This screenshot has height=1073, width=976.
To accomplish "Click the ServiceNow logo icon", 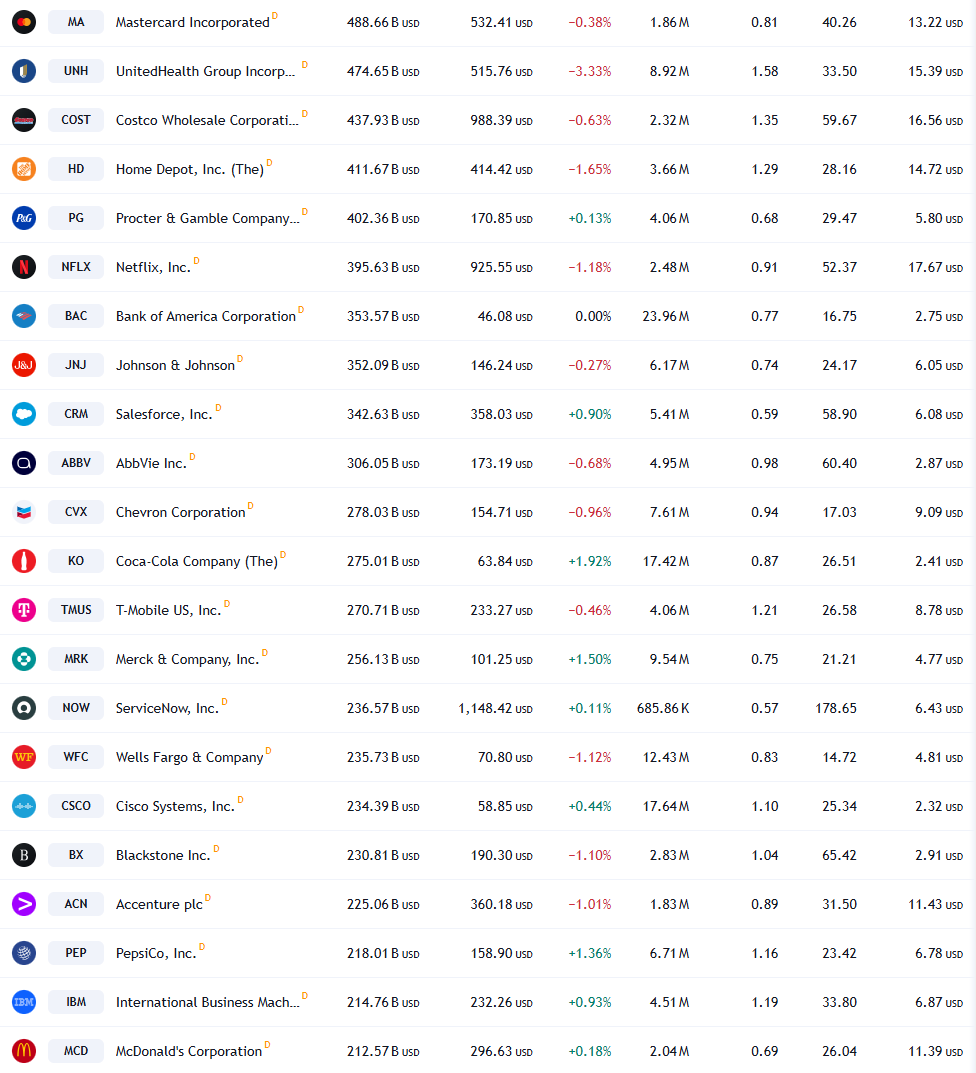I will [24, 708].
